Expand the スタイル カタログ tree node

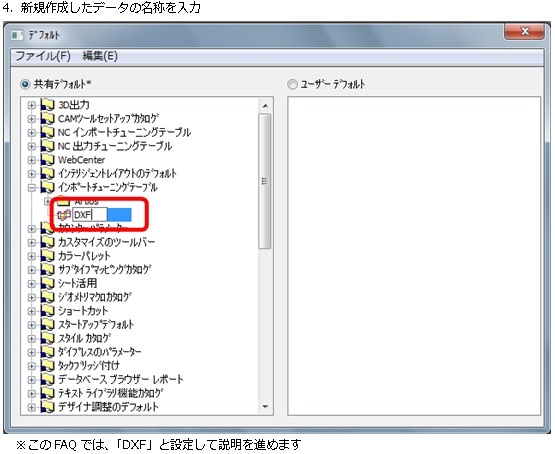tap(32, 338)
